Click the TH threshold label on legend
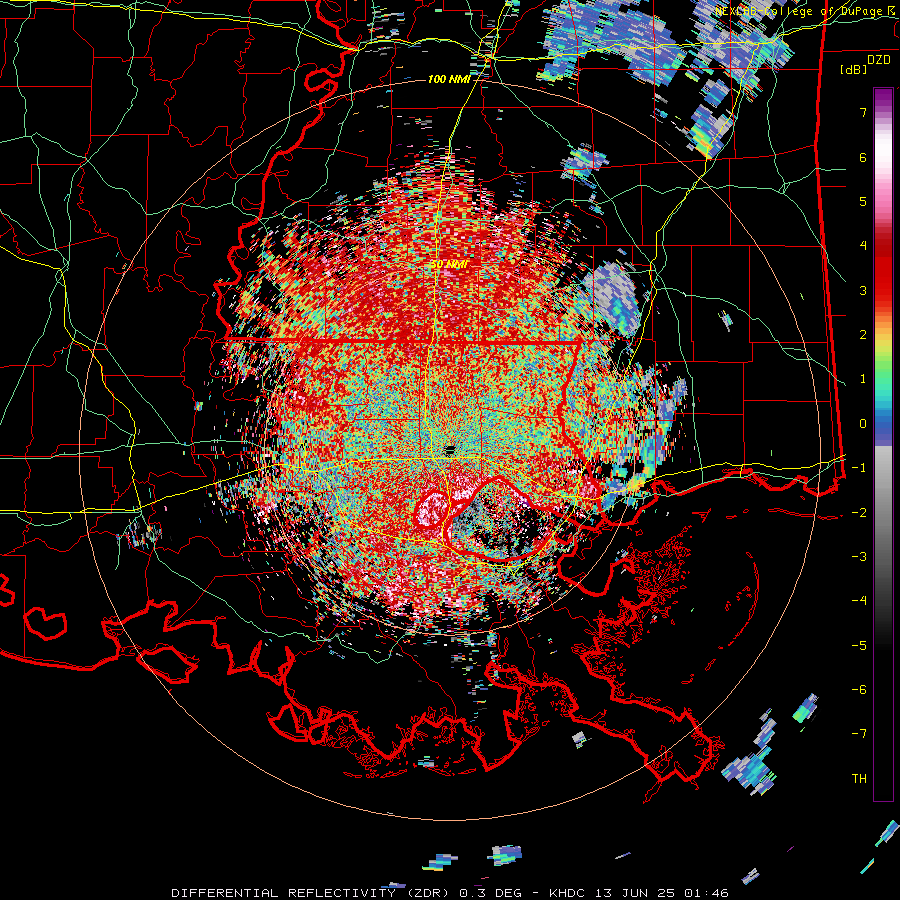 tap(859, 779)
